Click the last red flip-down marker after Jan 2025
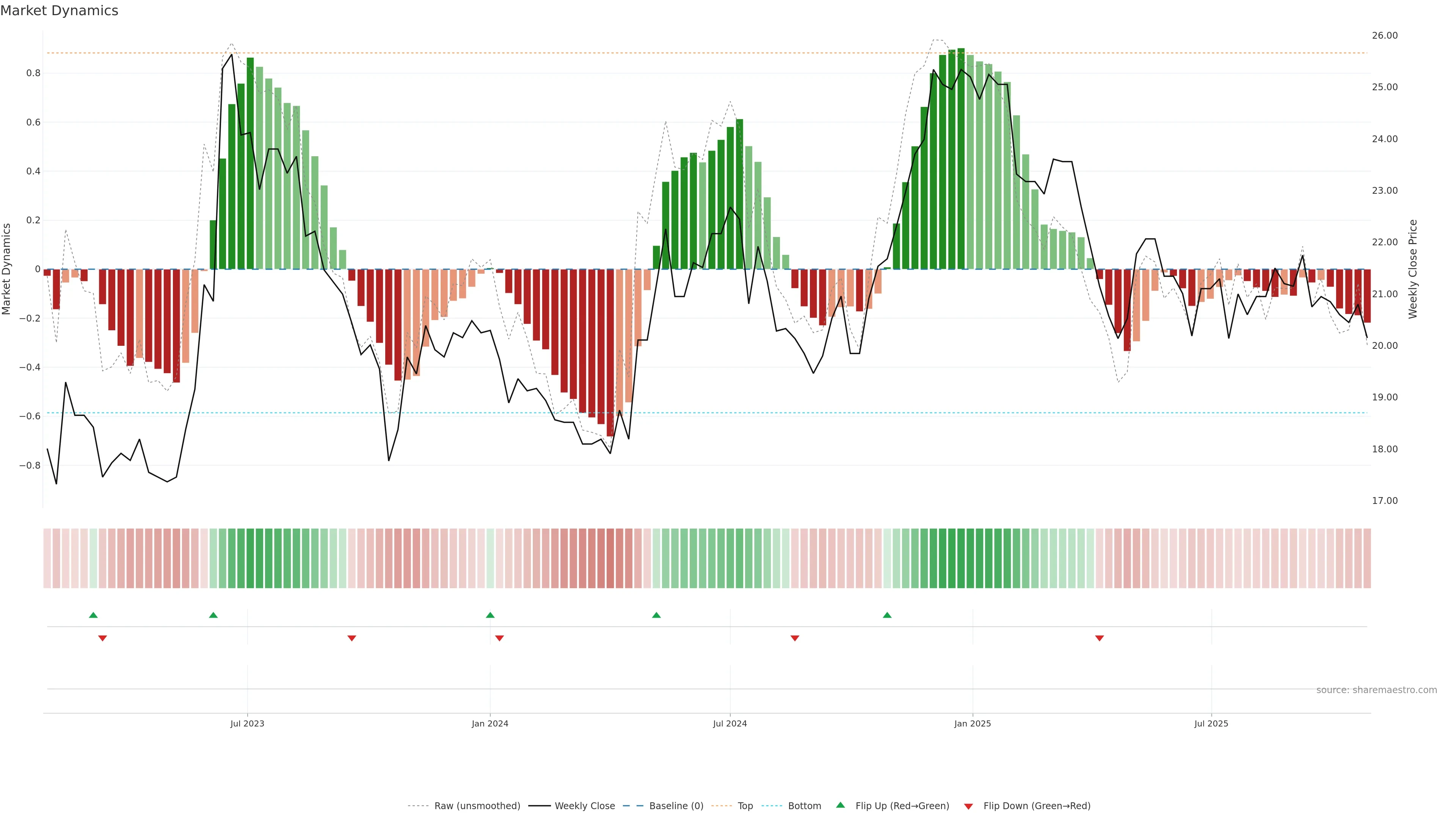This screenshot has height=819, width=1456. 1099,638
